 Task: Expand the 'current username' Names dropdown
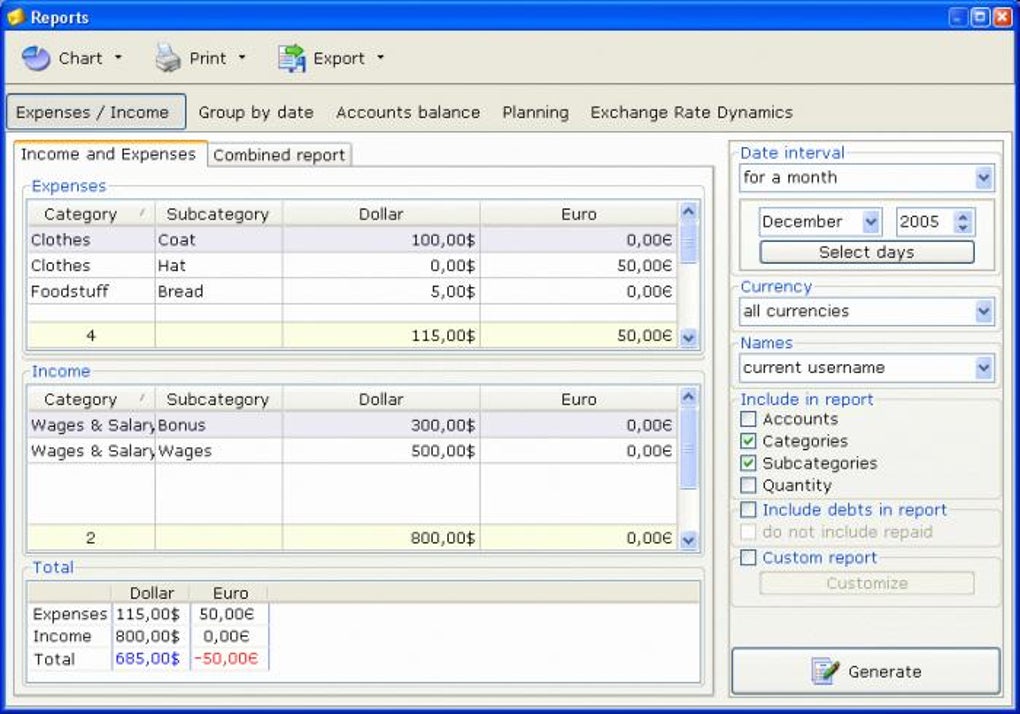click(x=984, y=368)
